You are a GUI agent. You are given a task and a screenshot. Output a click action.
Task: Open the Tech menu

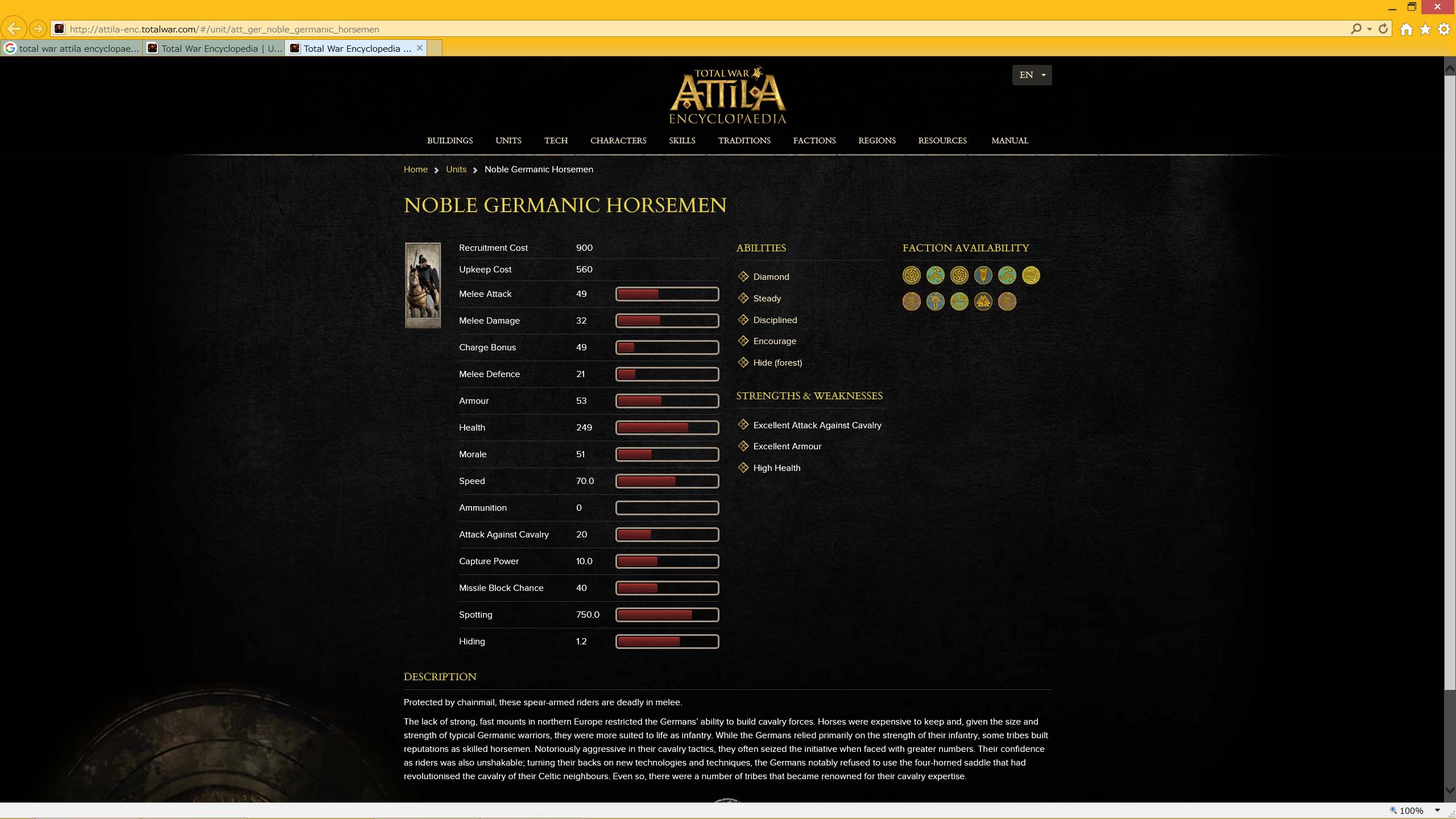pos(556,140)
